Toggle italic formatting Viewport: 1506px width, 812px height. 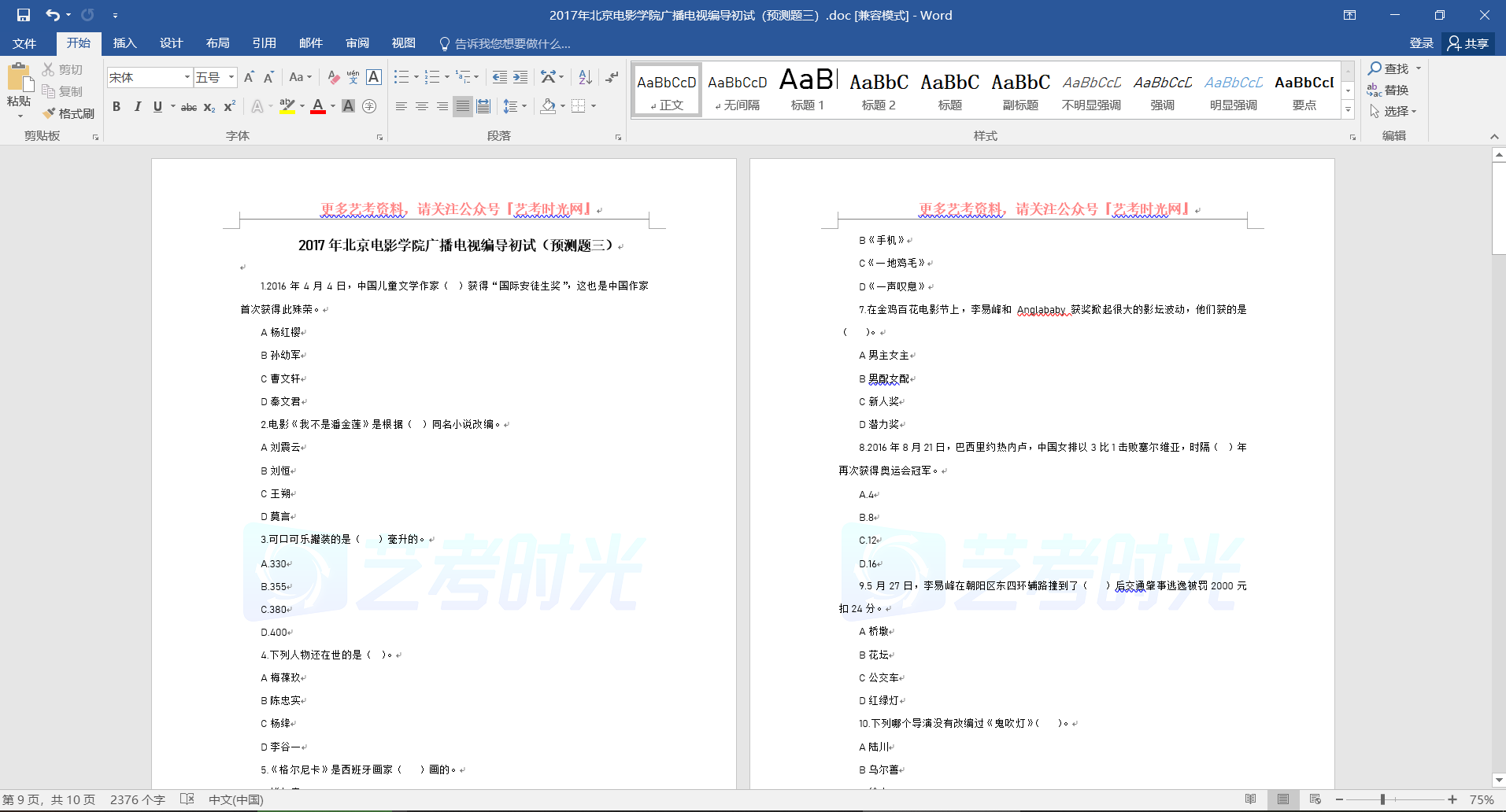pos(137,106)
